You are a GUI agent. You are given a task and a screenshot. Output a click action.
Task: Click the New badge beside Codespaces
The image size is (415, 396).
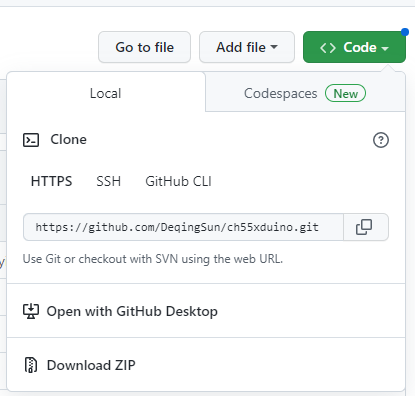345,93
